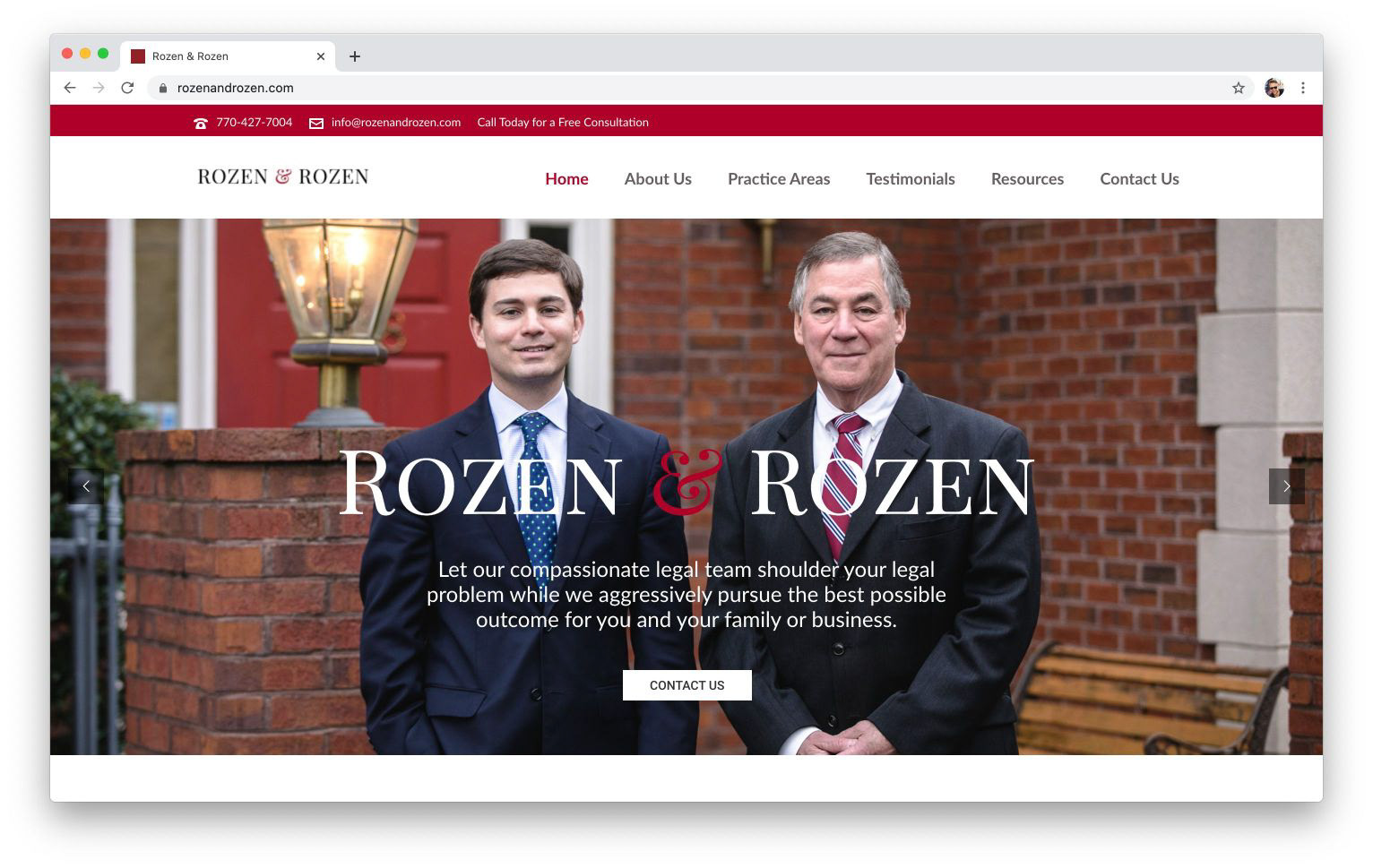Open the Practice Areas menu item
The height and width of the screenshot is (868, 1373).
(779, 179)
